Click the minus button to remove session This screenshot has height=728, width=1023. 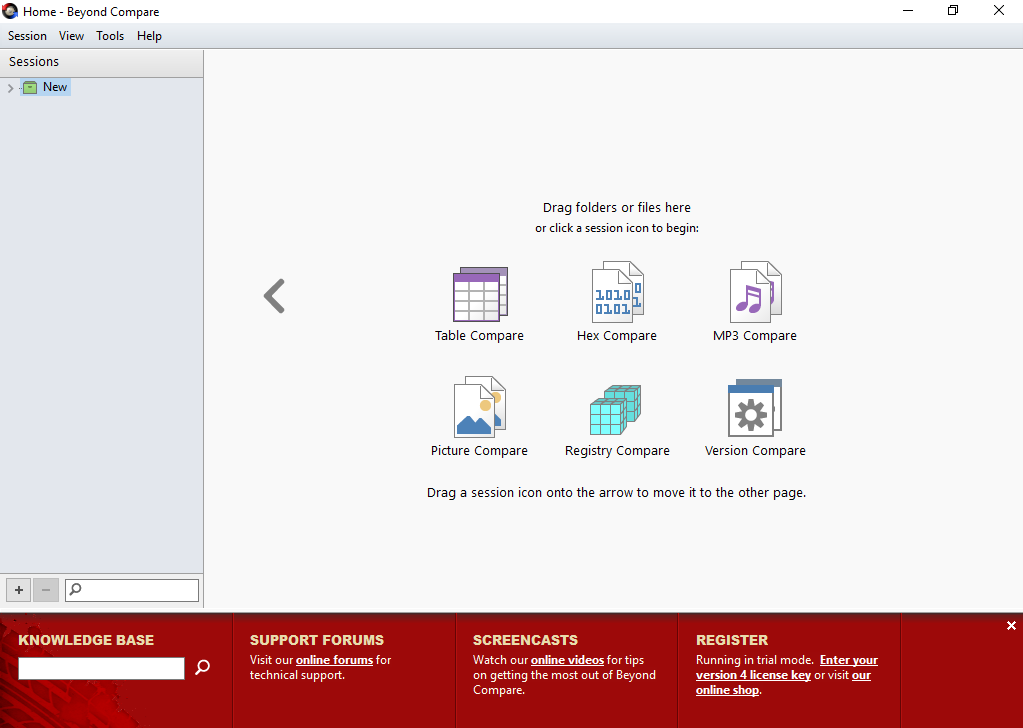46,590
